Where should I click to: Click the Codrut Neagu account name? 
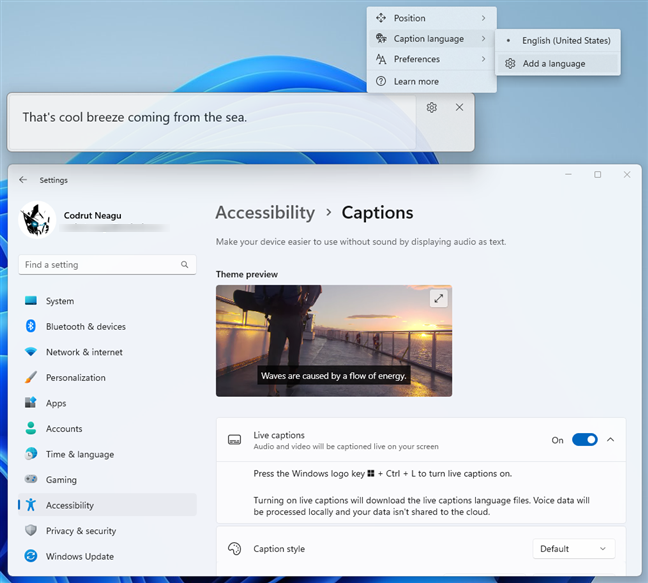coord(93,215)
